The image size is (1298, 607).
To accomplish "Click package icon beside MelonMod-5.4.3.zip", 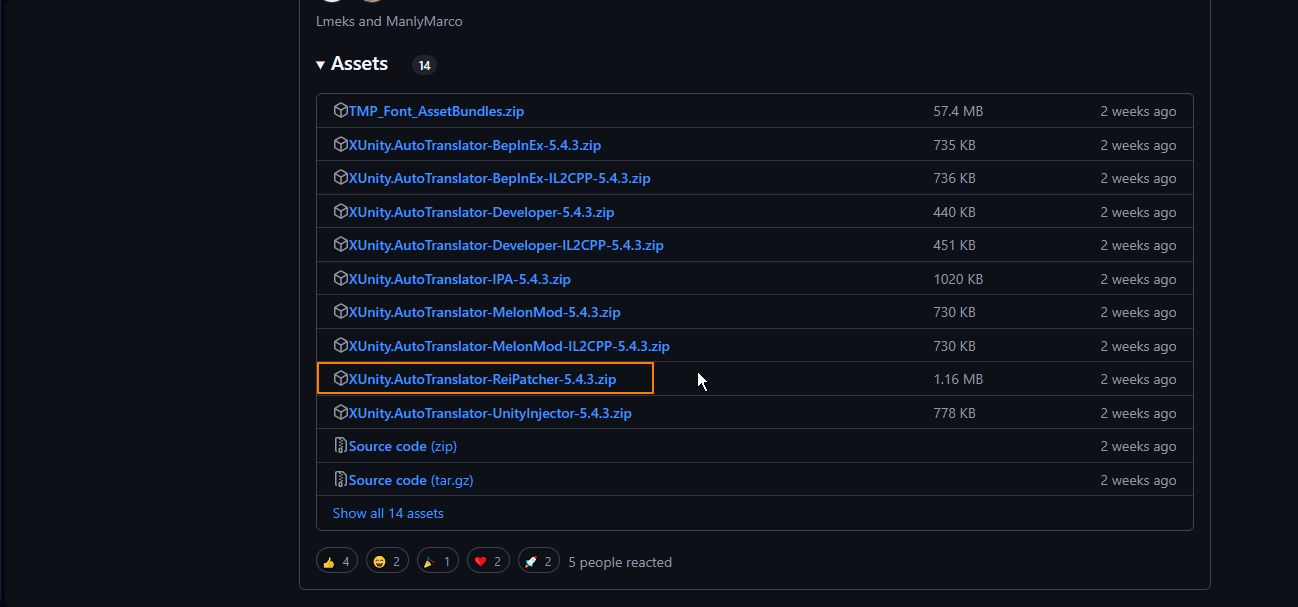I will coord(340,312).
